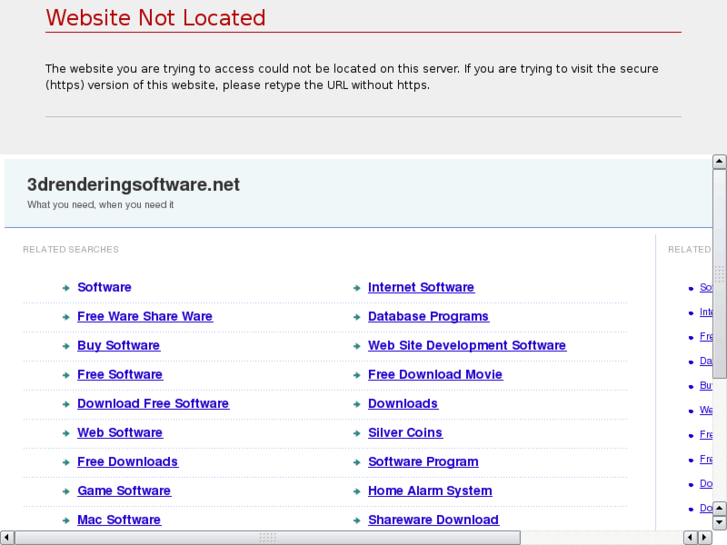Click the arrow bullet next to Free Download Movie
This screenshot has height=545, width=727.
point(357,375)
